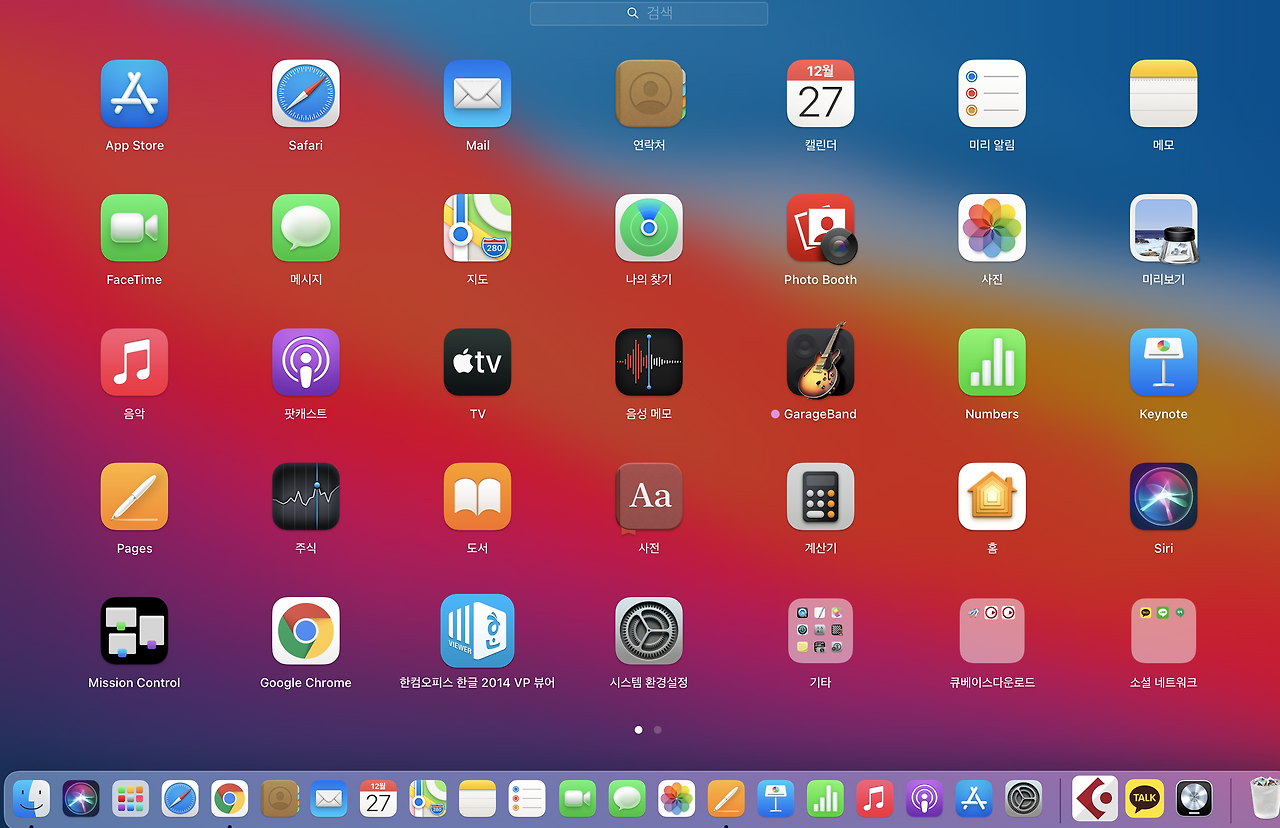The width and height of the screenshot is (1280, 828).
Task: Open Keynote in the Launchpad grid
Action: click(x=1164, y=362)
